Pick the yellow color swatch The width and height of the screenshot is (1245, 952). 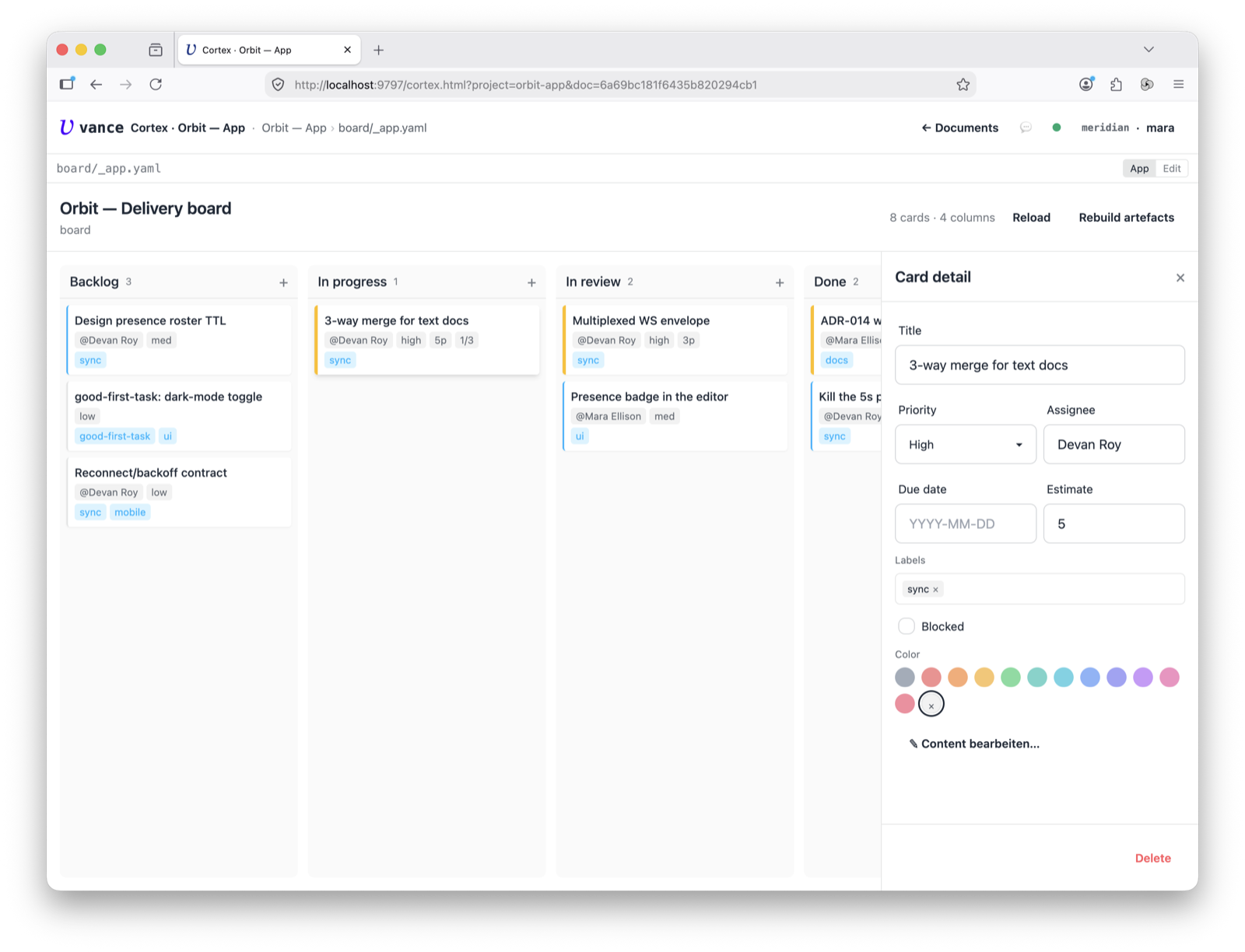[x=984, y=677]
